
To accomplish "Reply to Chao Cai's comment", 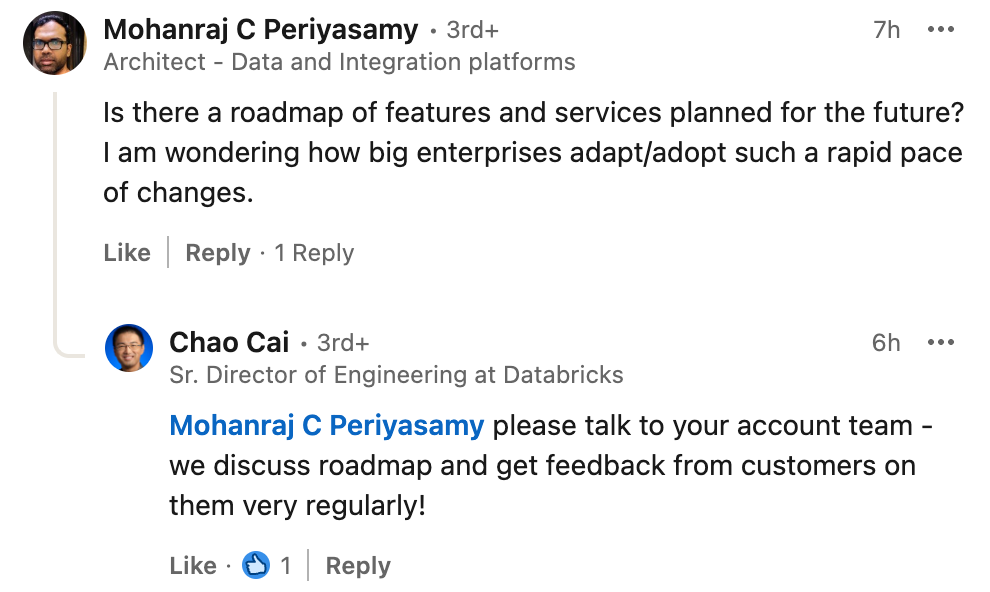I will [x=357, y=564].
